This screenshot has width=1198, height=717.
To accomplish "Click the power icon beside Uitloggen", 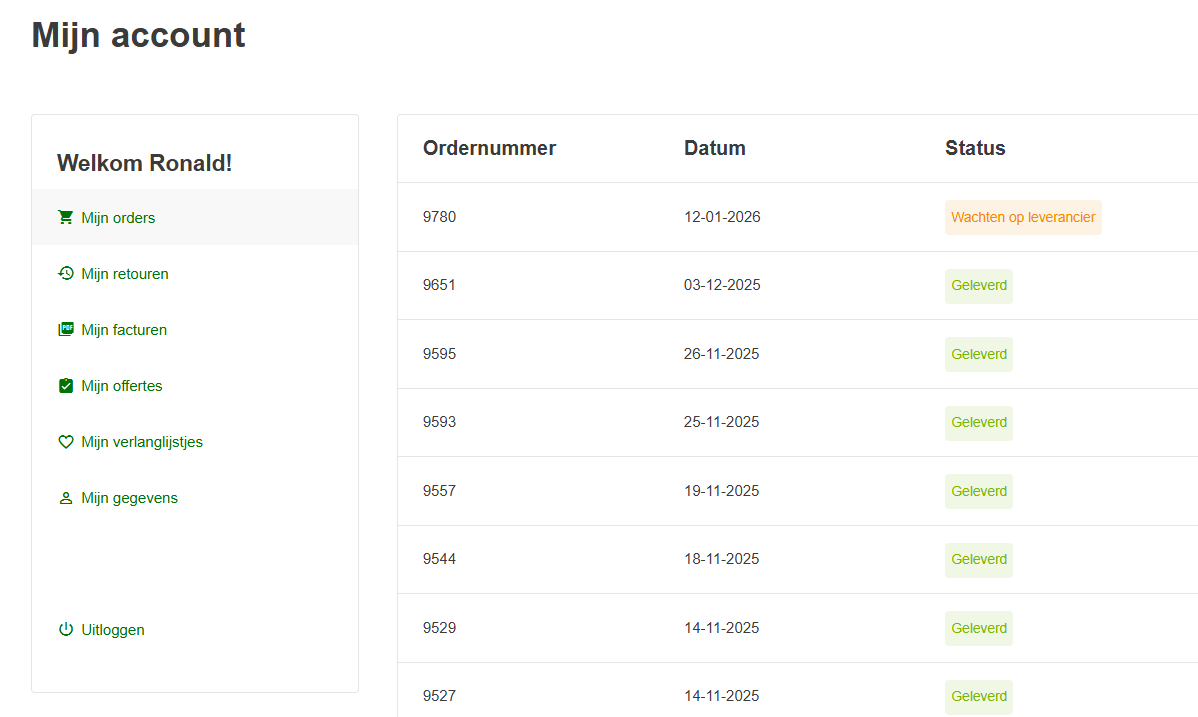I will click(66, 630).
